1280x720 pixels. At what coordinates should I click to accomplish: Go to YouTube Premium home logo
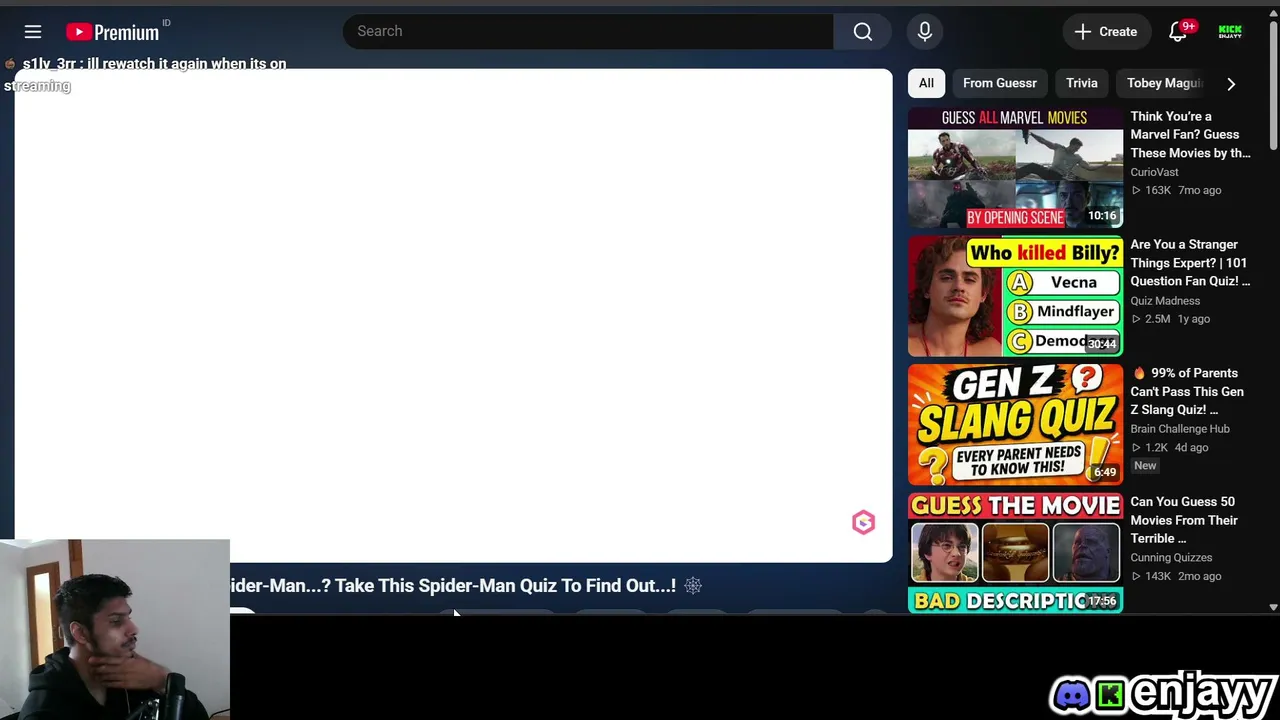coord(113,32)
